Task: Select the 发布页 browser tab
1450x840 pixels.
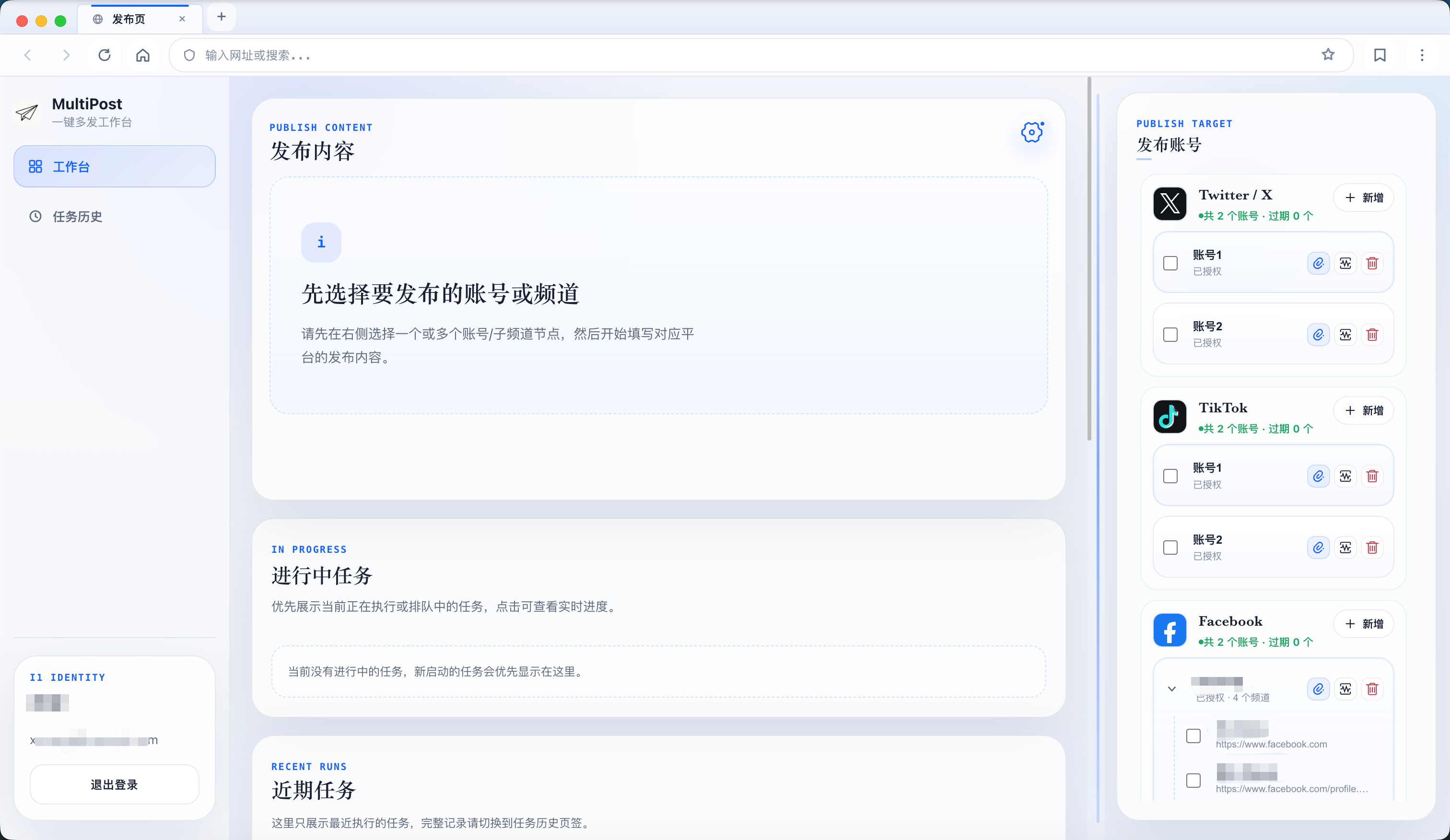Action: pos(140,19)
